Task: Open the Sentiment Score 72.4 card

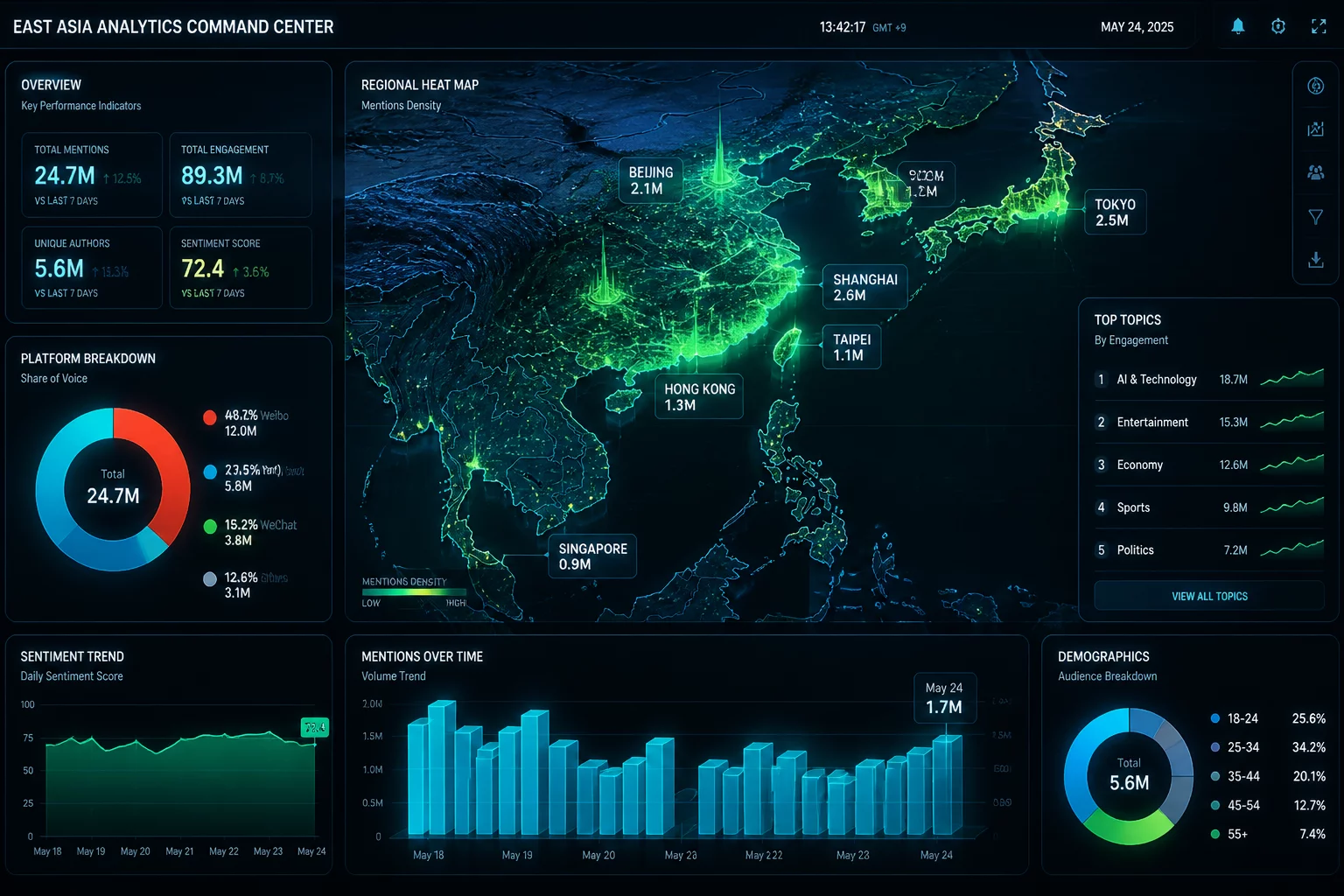Action: click(x=241, y=268)
